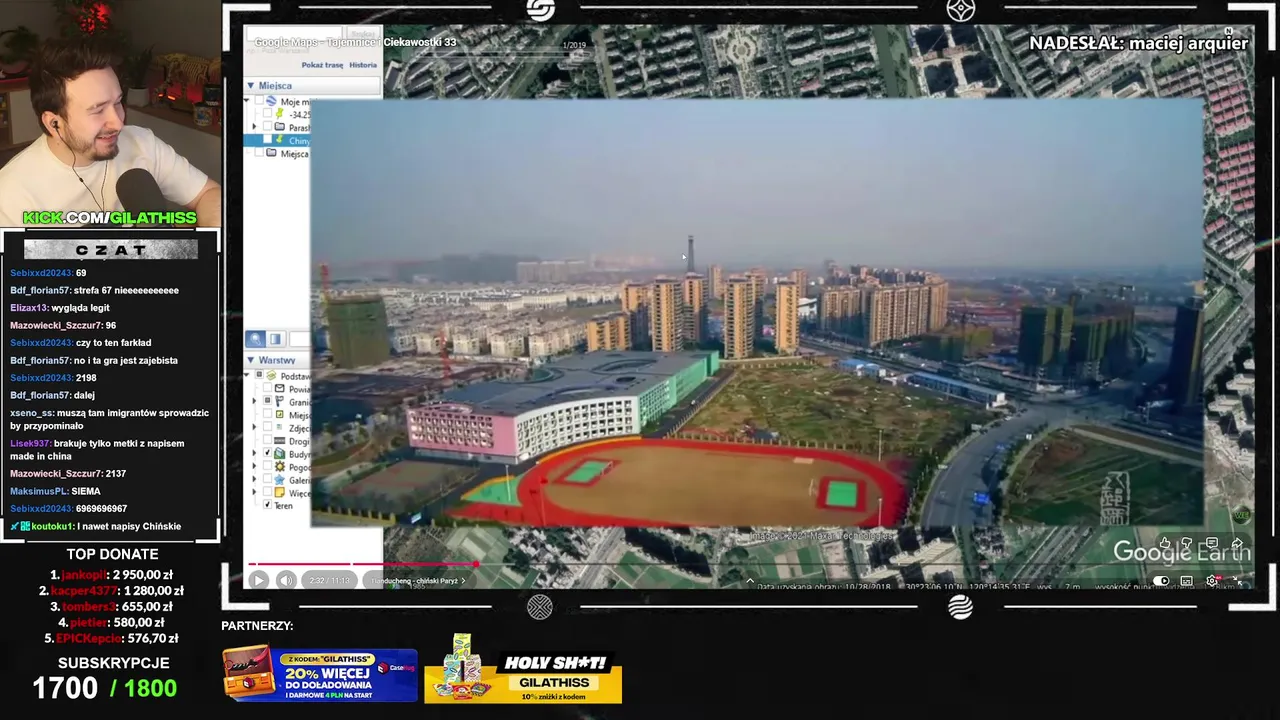Click the envelope icon of Powiadomienia layer
The height and width of the screenshot is (720, 1280).
pyautogui.click(x=280, y=389)
